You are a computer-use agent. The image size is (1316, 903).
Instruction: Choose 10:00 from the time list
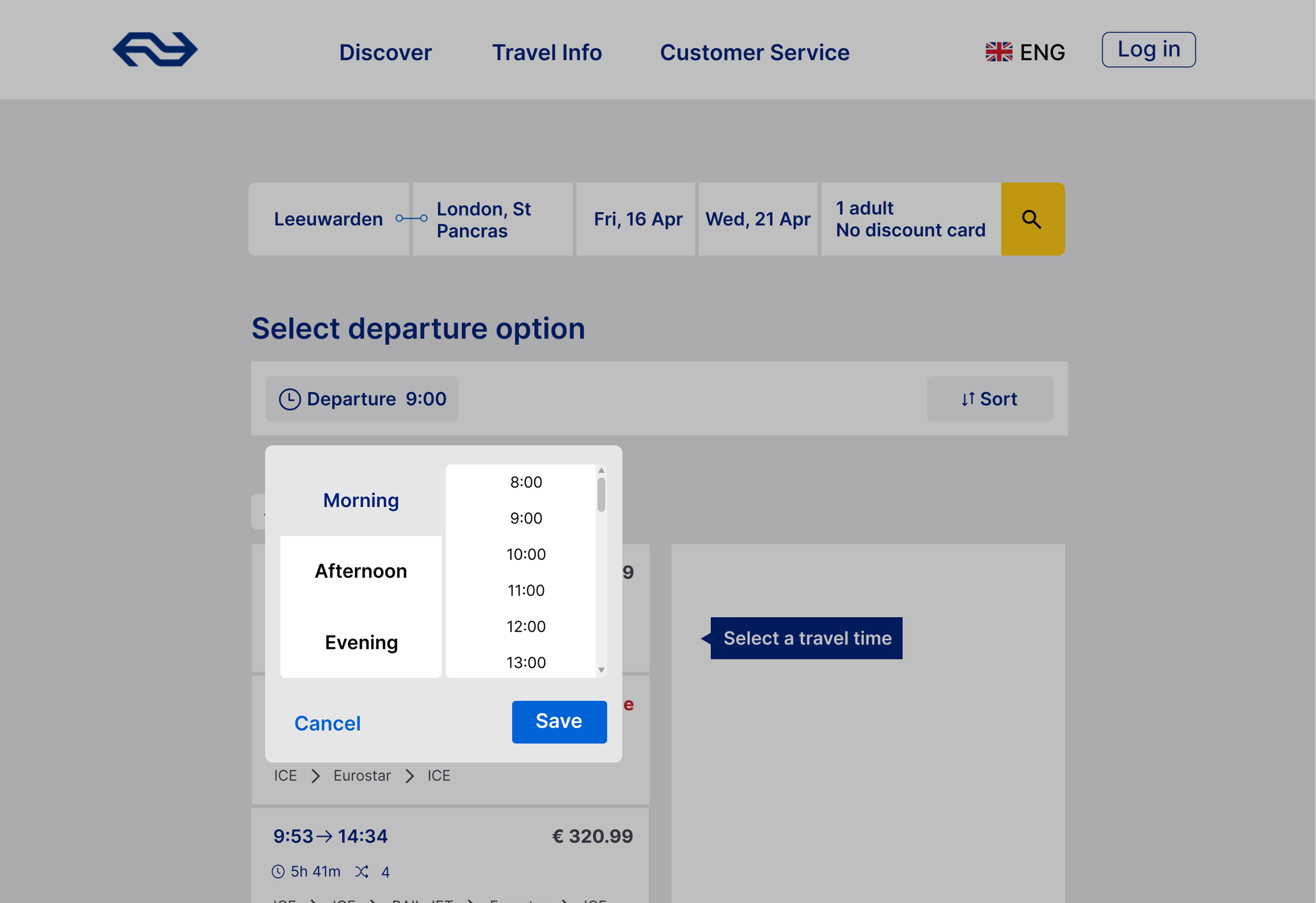pyautogui.click(x=526, y=554)
